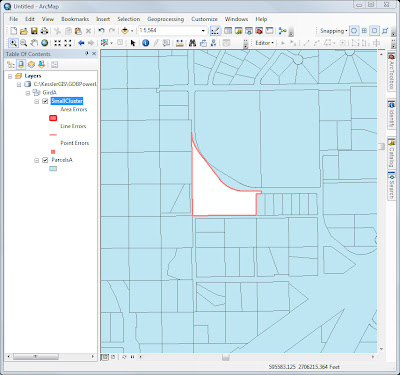400x375 pixels.
Task: Open the Python window icon
Action: pyautogui.click(x=269, y=31)
